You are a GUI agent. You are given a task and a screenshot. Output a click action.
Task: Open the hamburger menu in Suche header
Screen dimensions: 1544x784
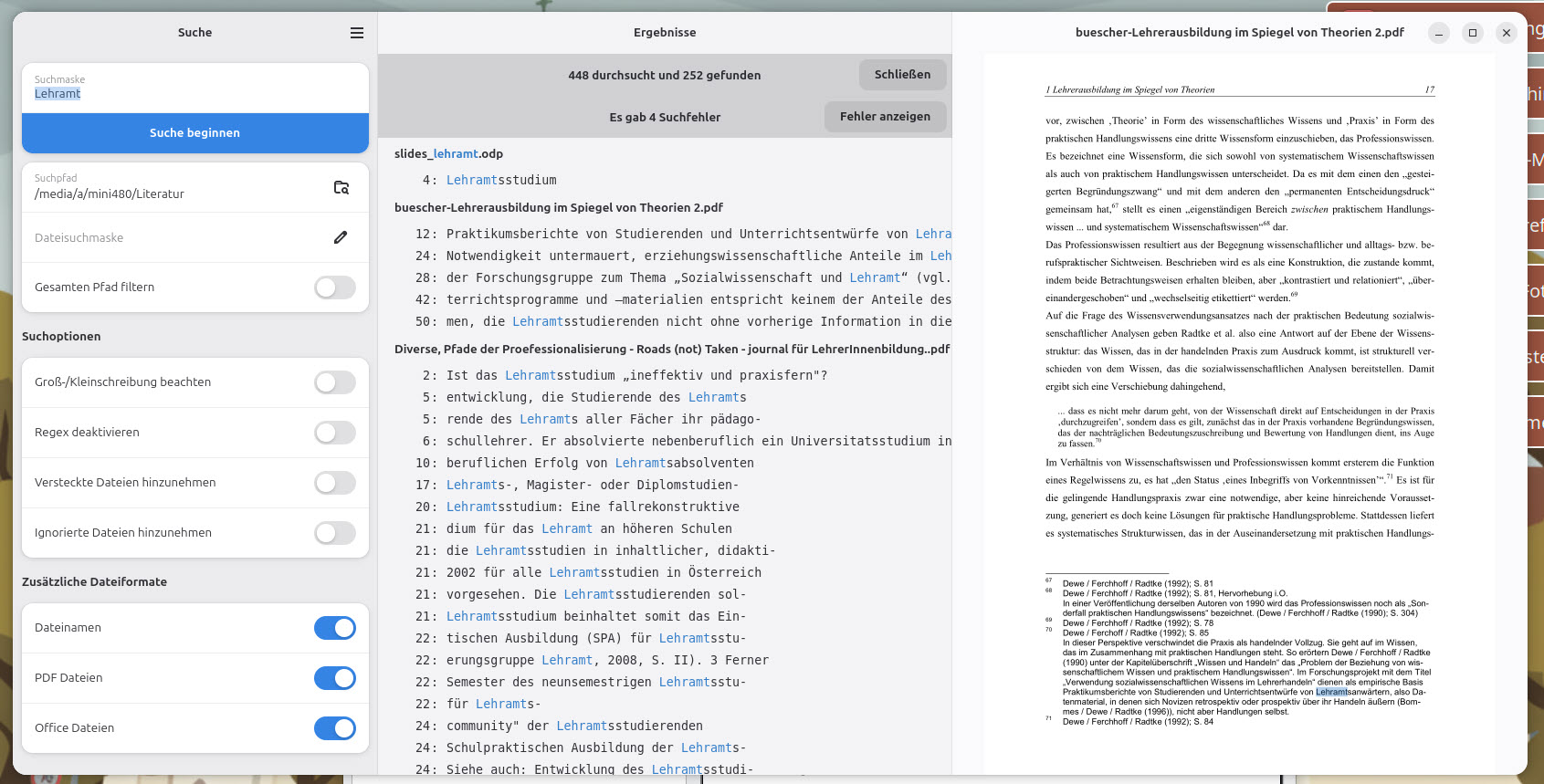pos(357,33)
